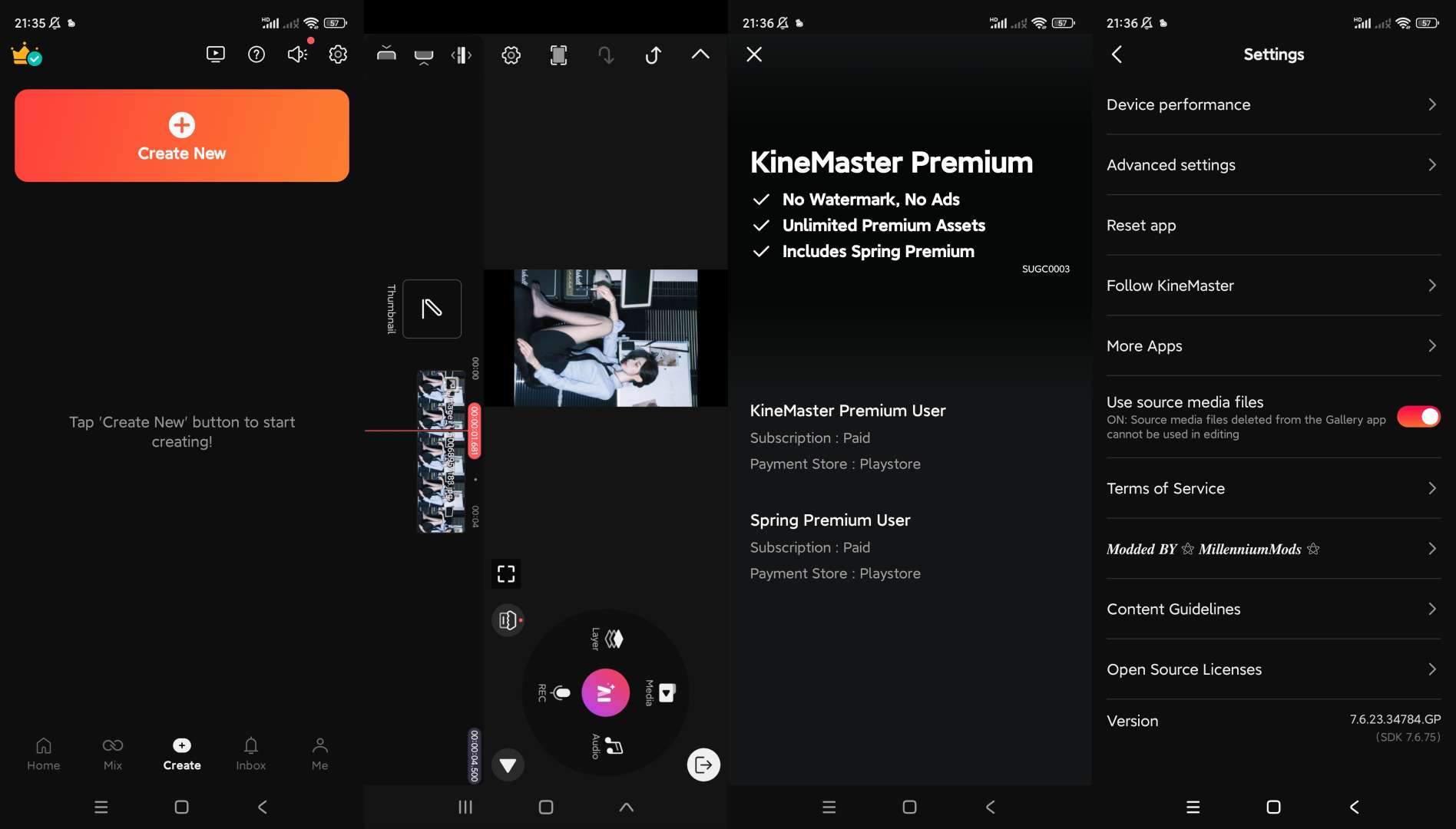Tap the undo arrow in editor
Viewport: 1456px width, 829px height.
(x=653, y=54)
